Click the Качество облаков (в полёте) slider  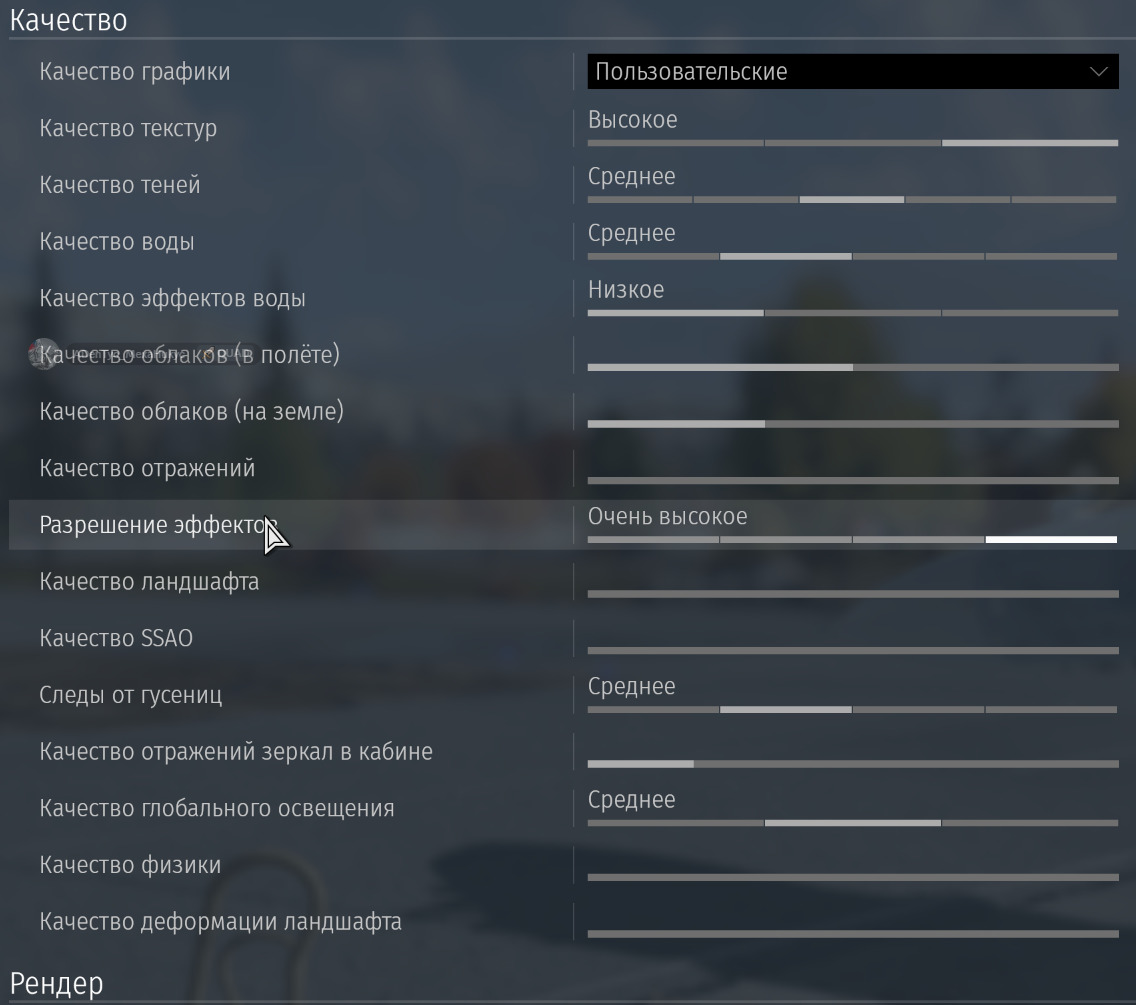coord(852,367)
